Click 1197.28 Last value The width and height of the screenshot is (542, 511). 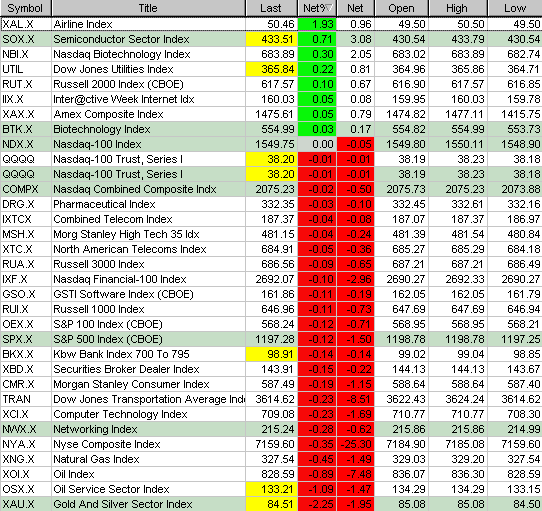275,339
